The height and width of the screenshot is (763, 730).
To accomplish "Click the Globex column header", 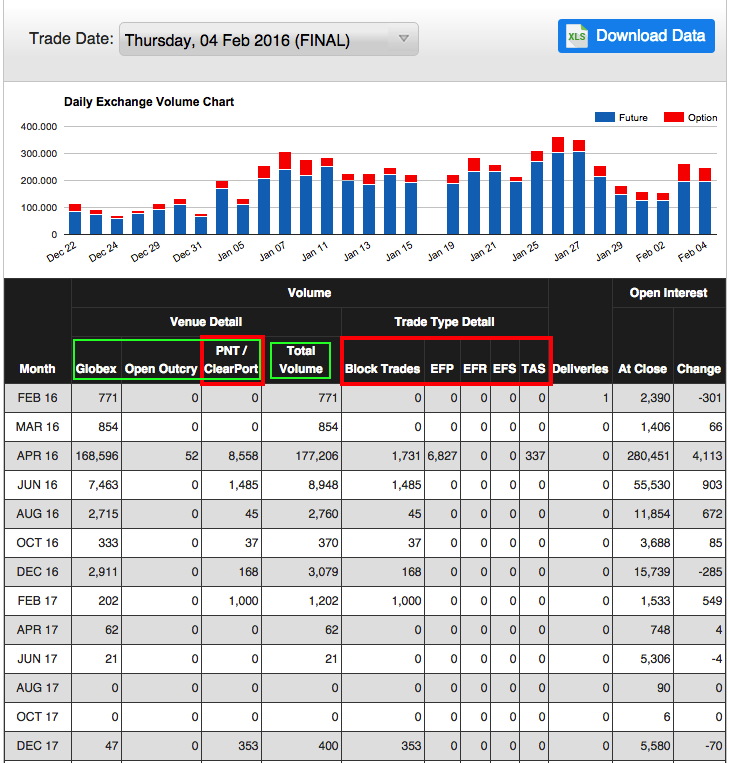I will coord(96,369).
